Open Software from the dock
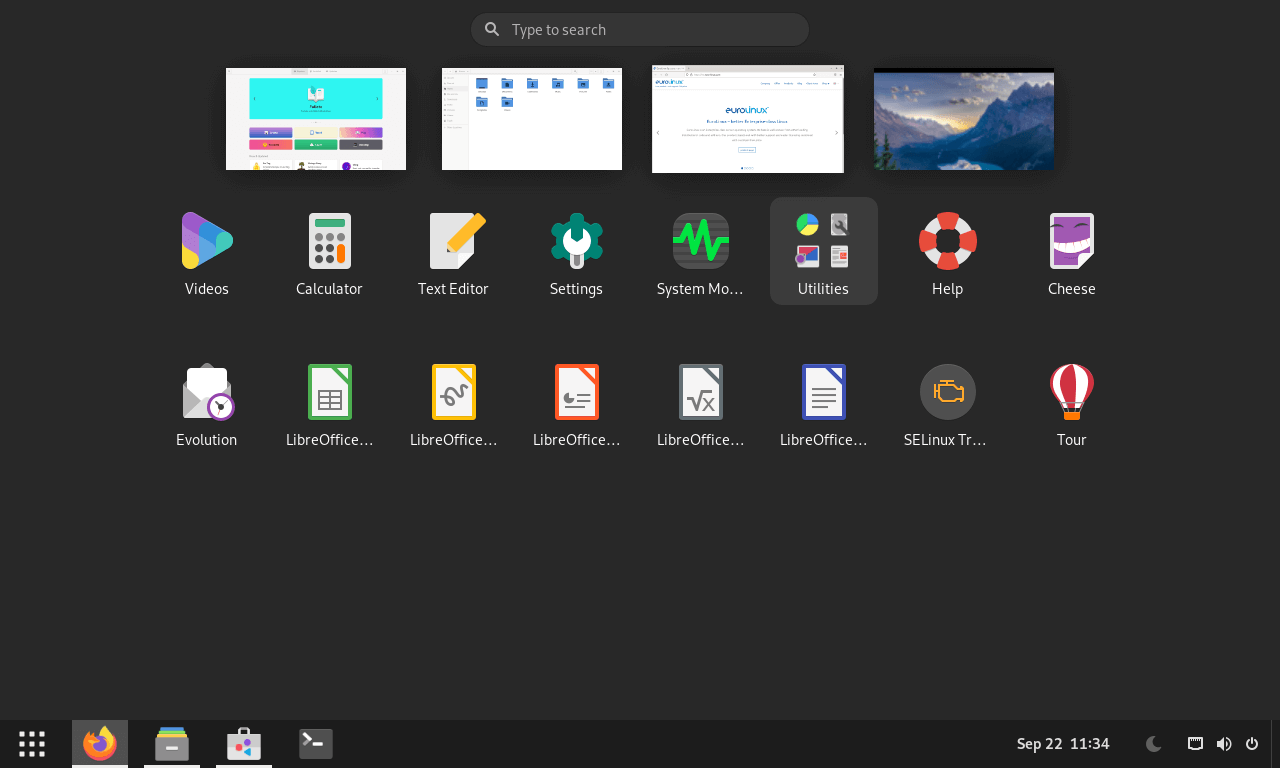 [x=243, y=744]
